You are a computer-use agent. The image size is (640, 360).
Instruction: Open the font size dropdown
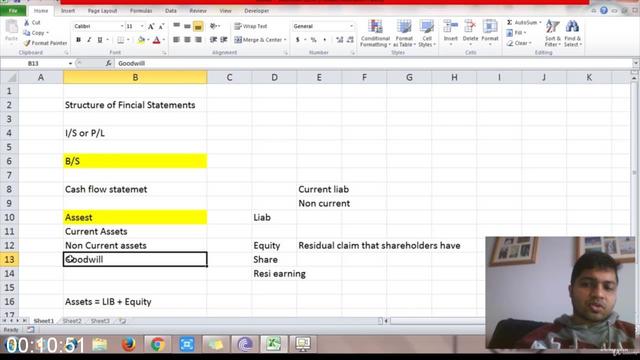click(142, 26)
